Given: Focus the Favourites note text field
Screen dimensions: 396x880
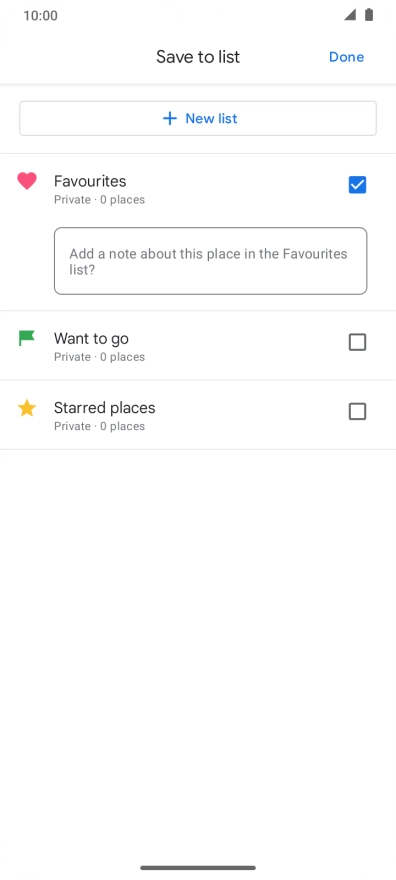Looking at the screenshot, I should click(210, 261).
